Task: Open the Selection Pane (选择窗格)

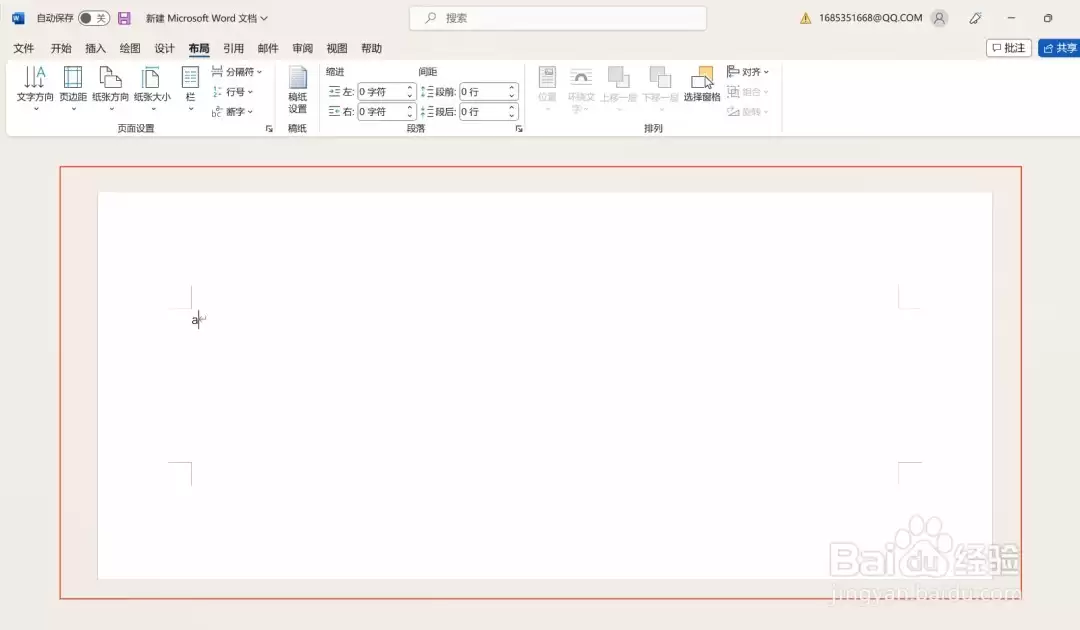Action: point(702,85)
